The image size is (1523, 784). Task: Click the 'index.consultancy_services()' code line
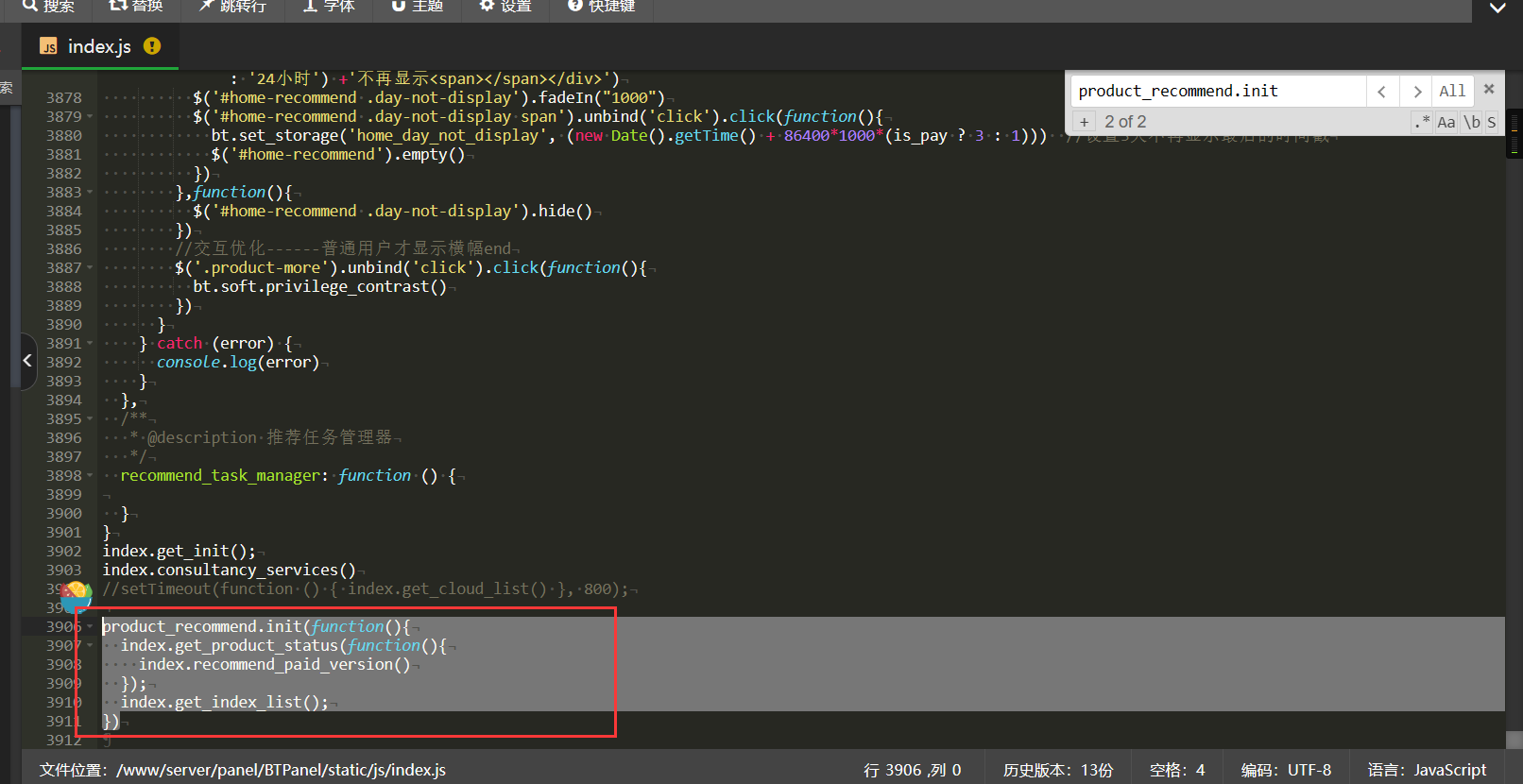pos(229,570)
